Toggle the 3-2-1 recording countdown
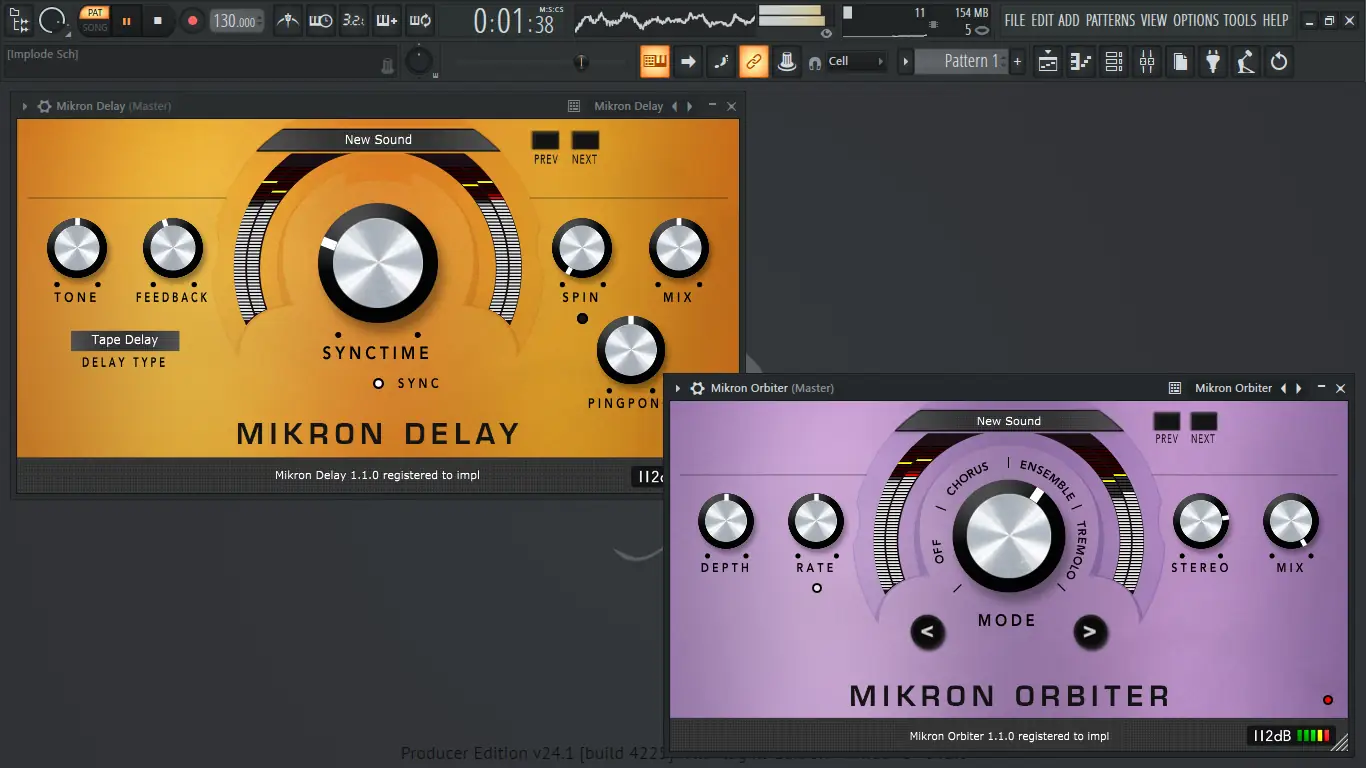This screenshot has height=768, width=1366. pos(353,20)
